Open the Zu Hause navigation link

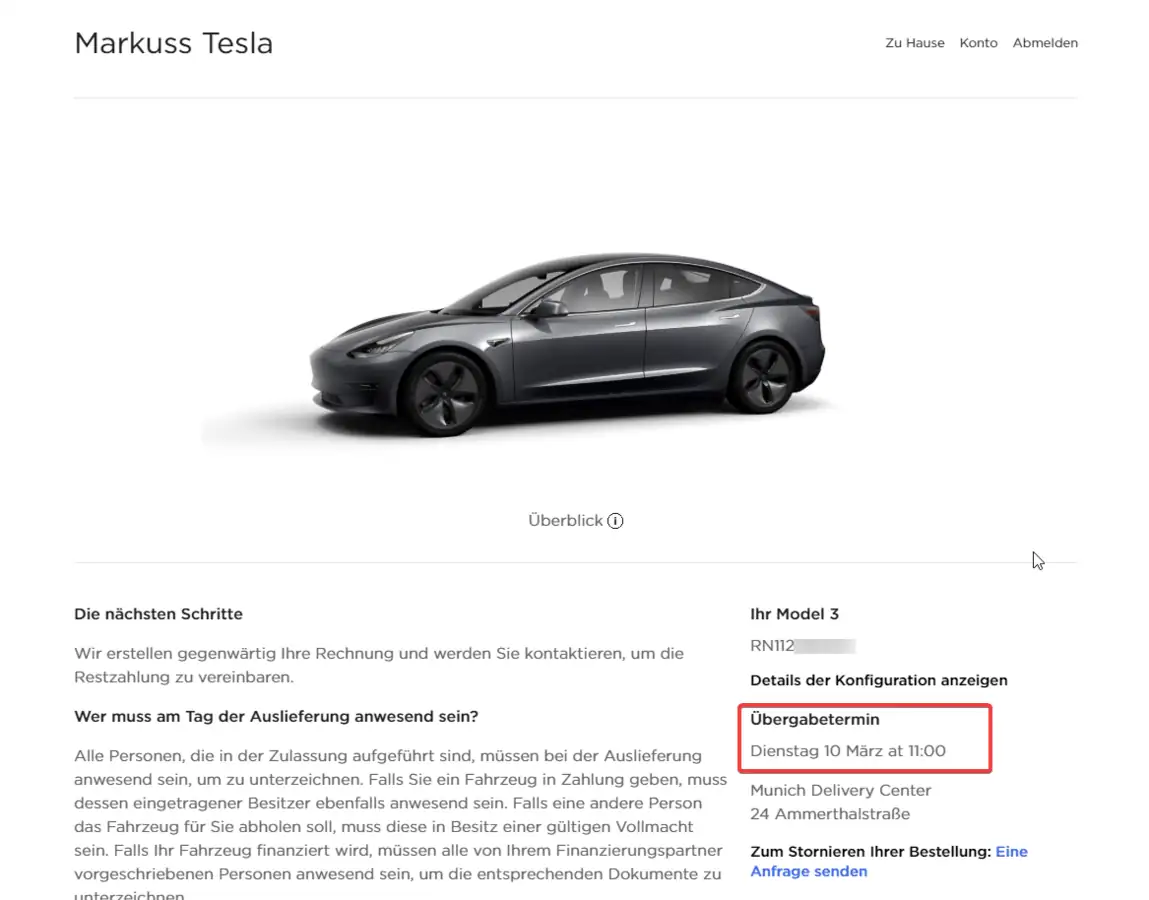coord(914,43)
